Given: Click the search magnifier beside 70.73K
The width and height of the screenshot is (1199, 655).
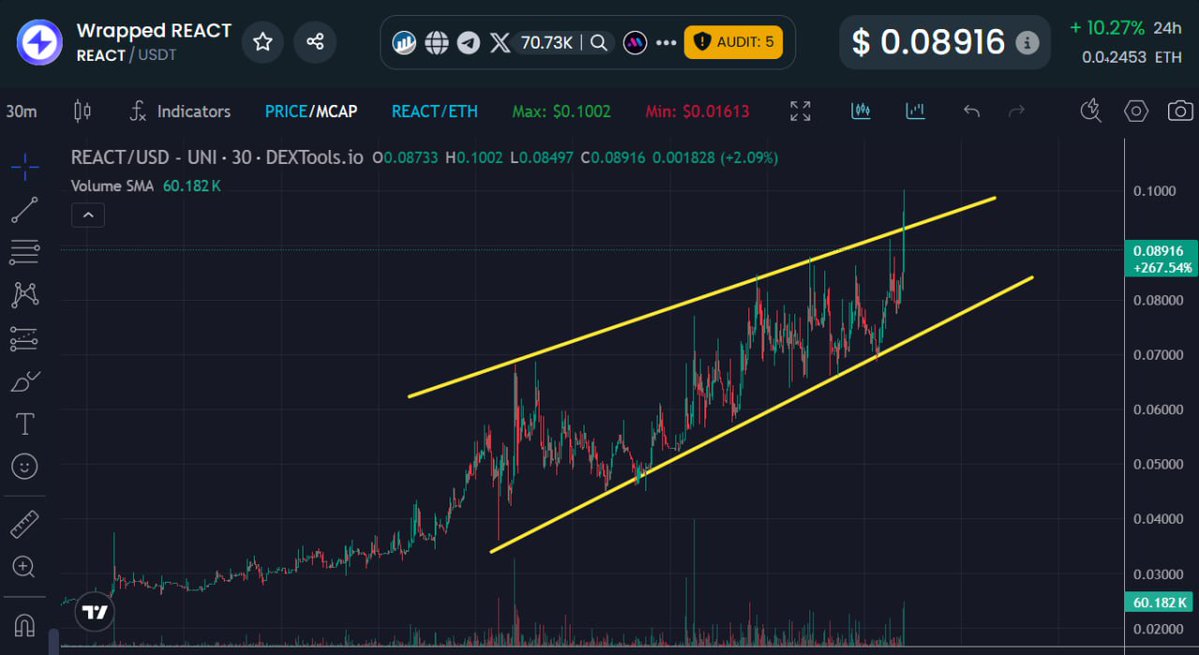Looking at the screenshot, I should (600, 43).
